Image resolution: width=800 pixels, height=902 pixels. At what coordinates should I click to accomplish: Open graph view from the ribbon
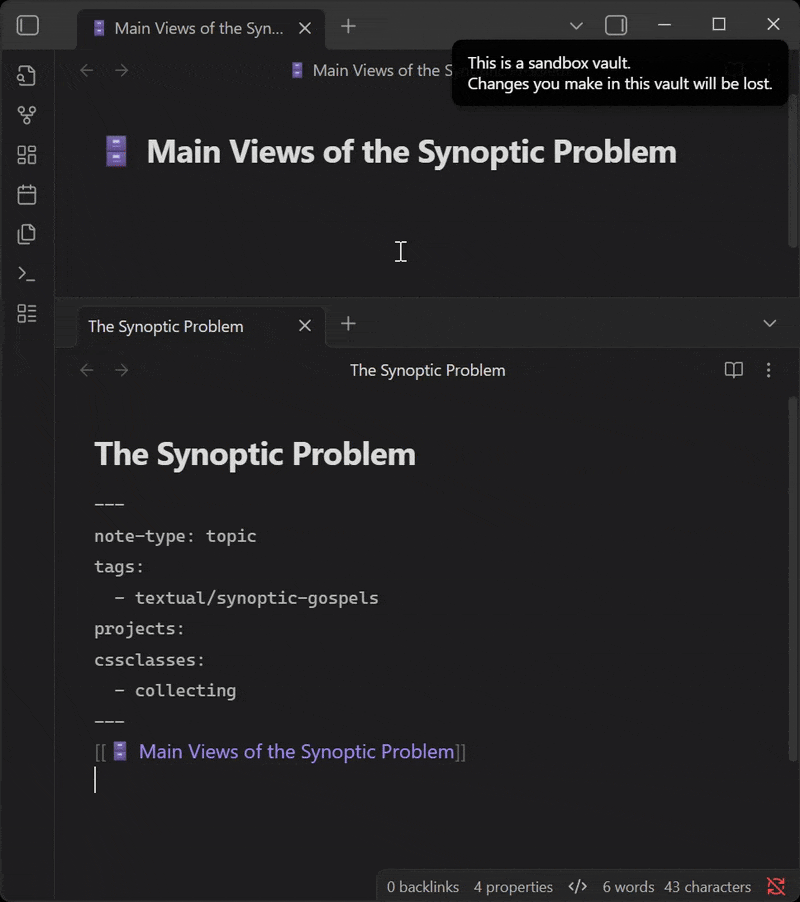tap(27, 115)
